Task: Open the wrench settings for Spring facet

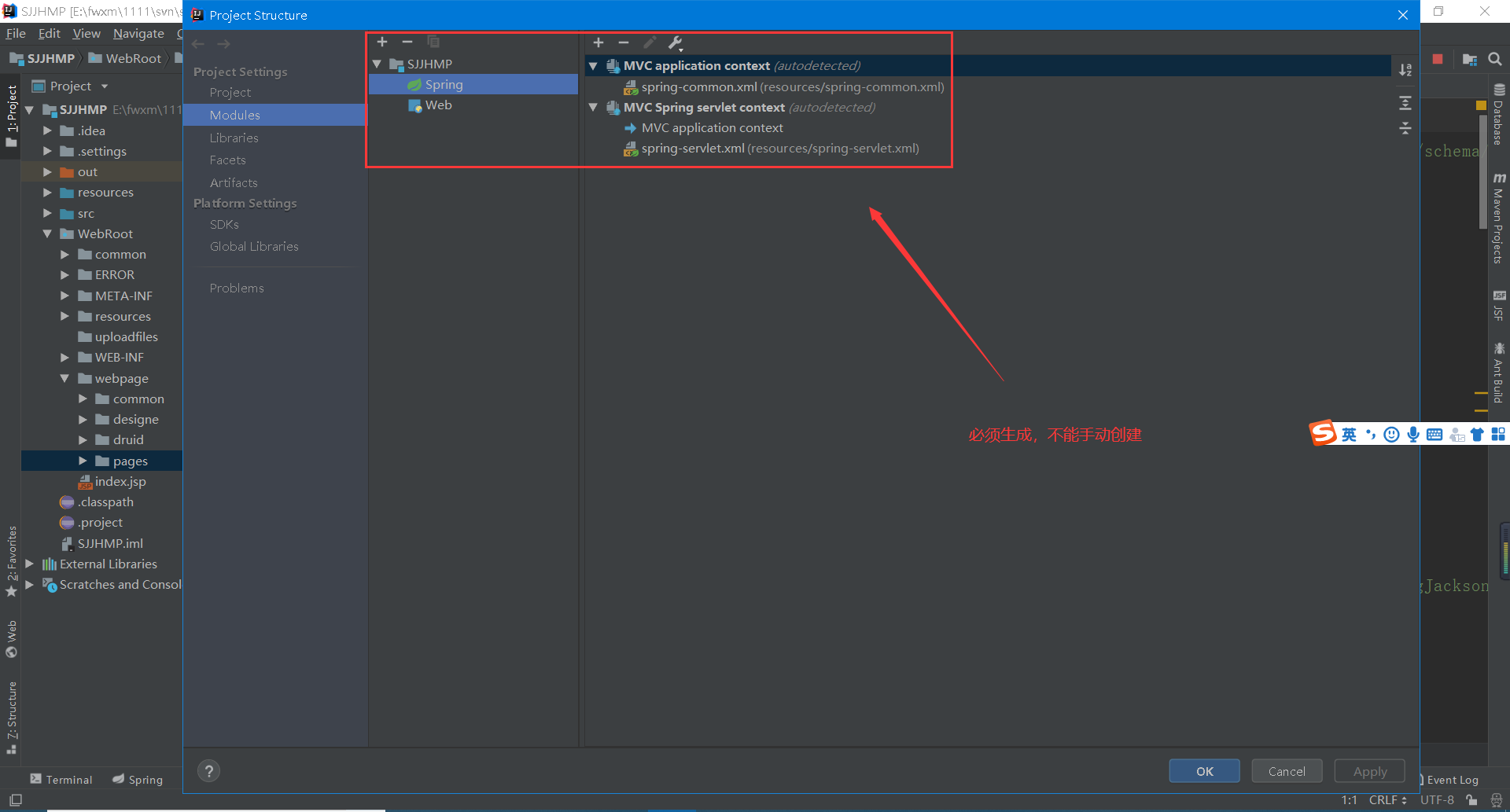Action: [x=676, y=42]
